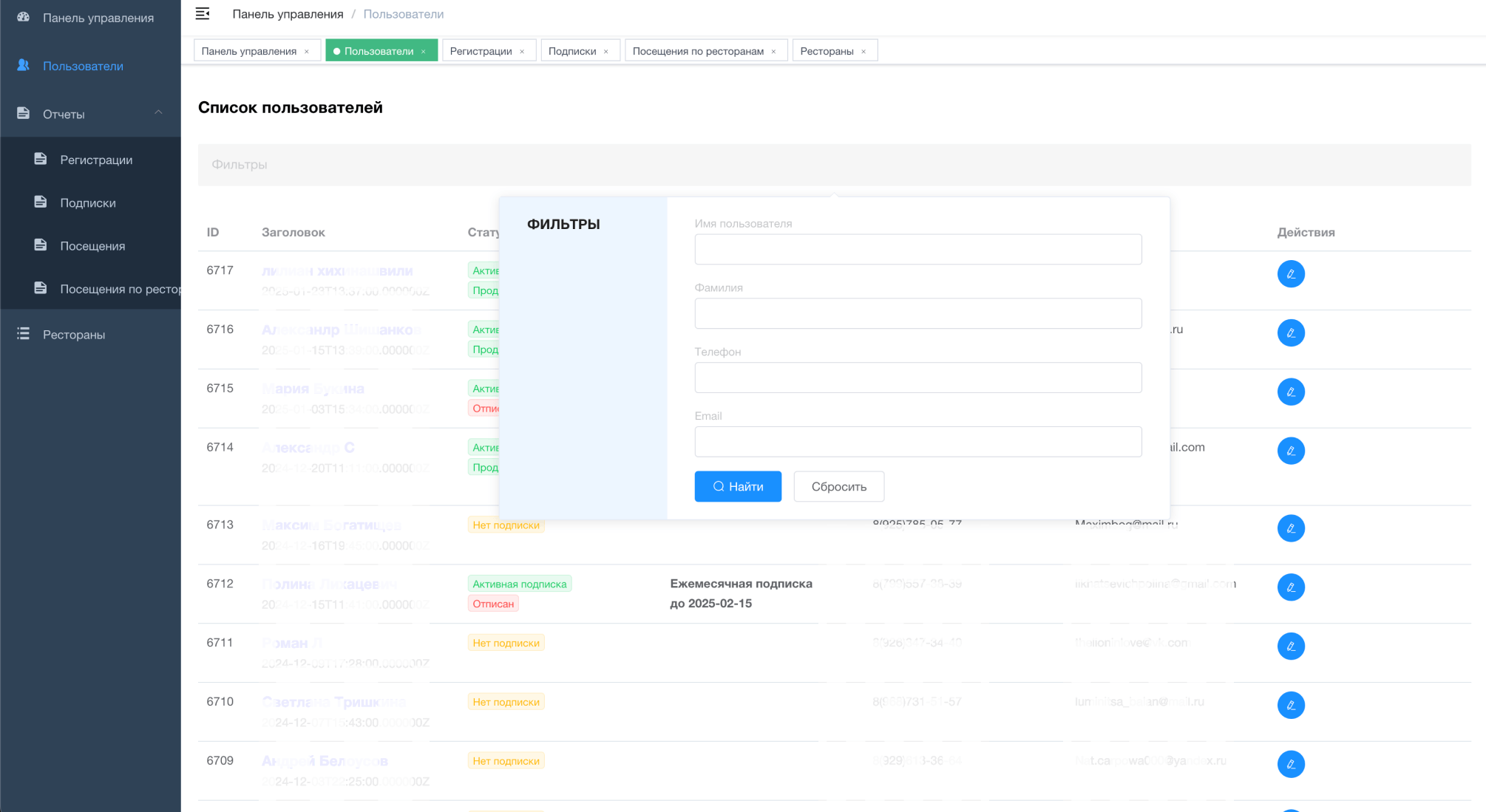This screenshot has width=1486, height=812.
Task: Close the Регистрации tab
Action: click(x=522, y=52)
